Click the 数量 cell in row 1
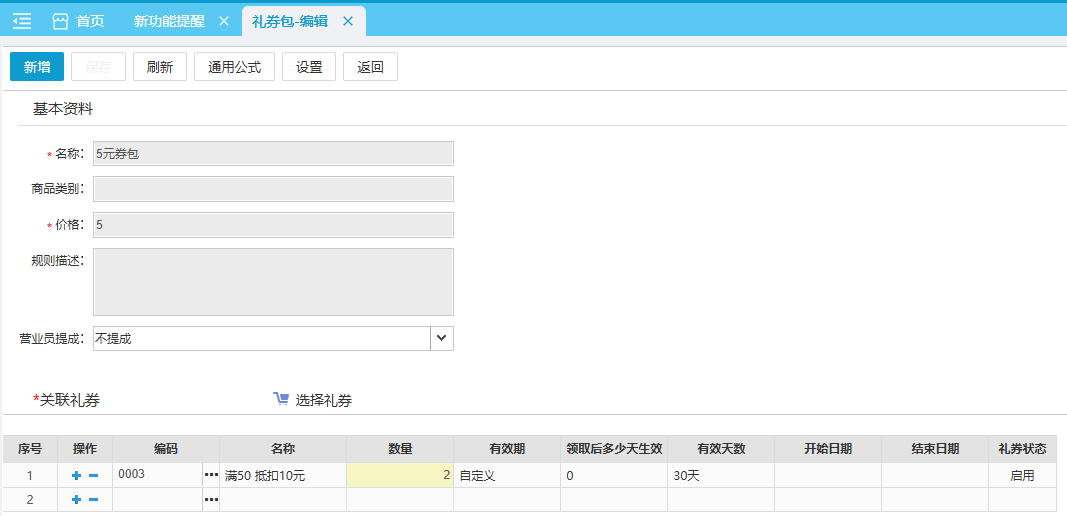 [x=399, y=476]
